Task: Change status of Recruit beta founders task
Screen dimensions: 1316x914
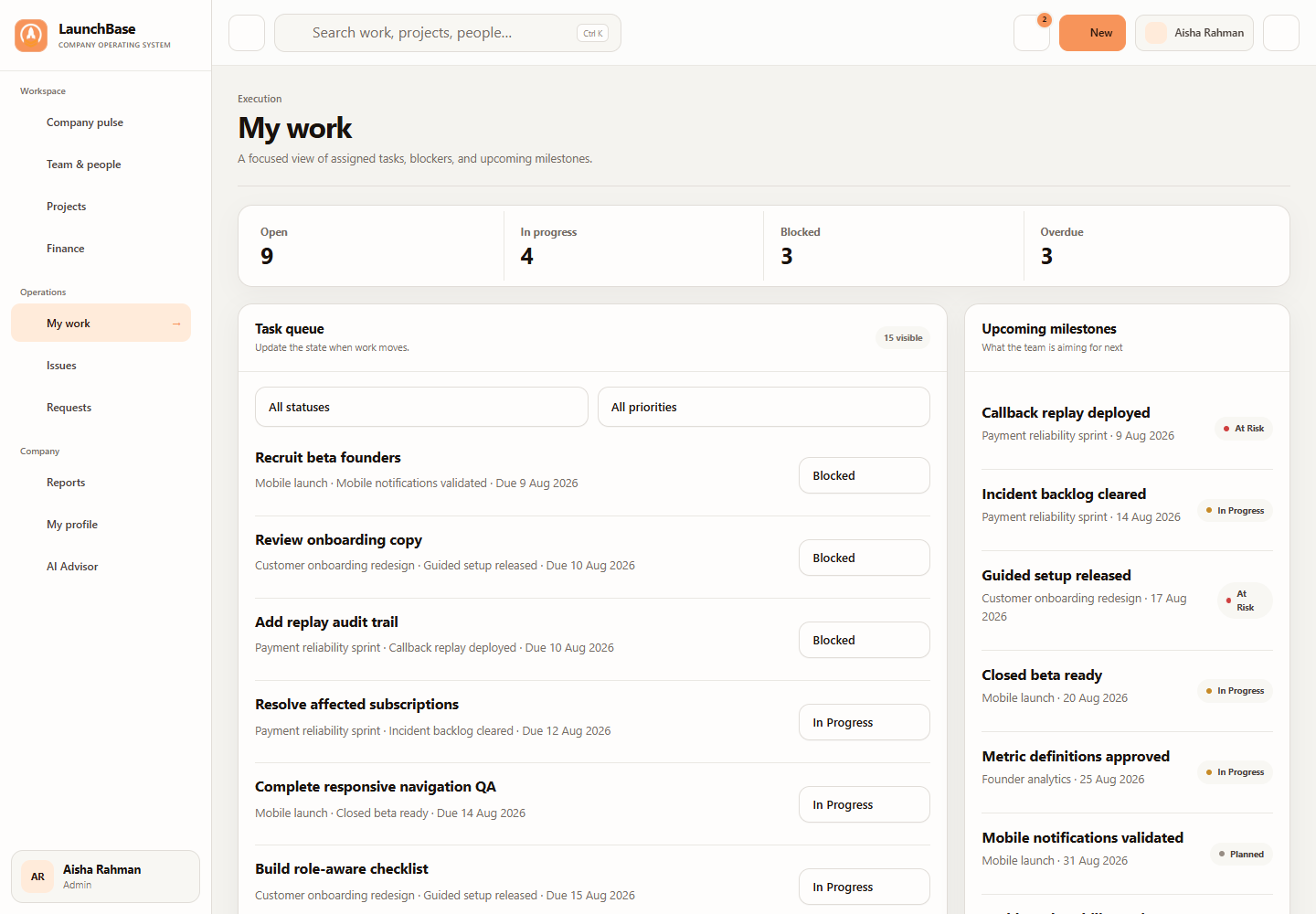Action: 865,475
